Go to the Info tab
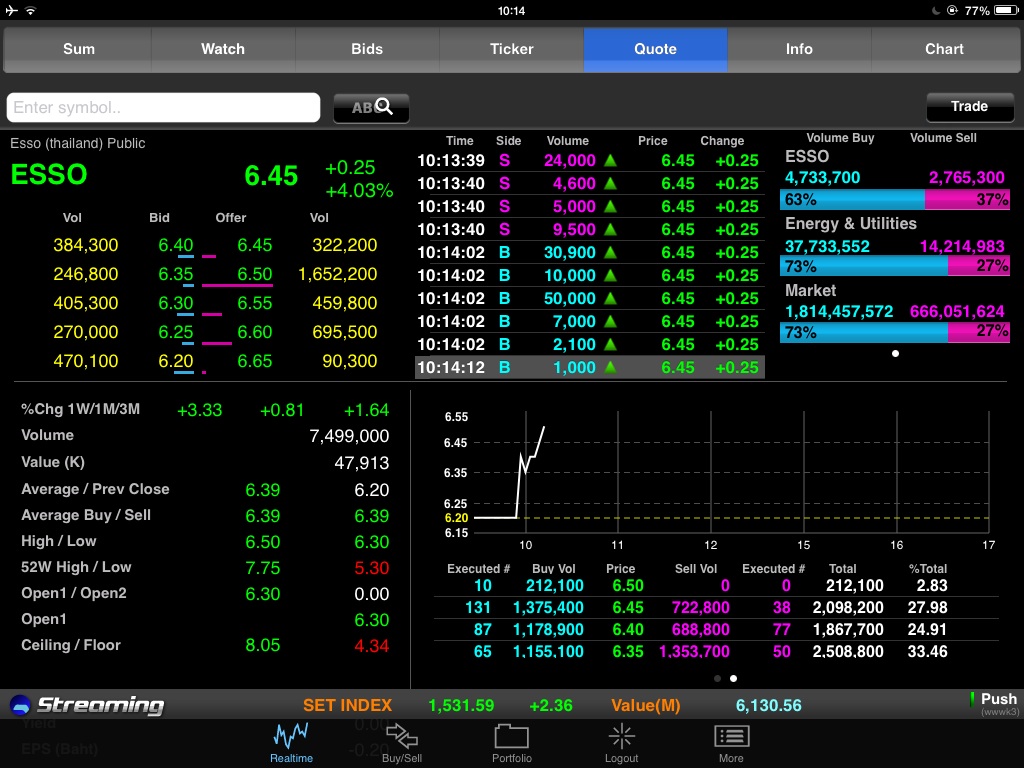The image size is (1024, 768). pyautogui.click(x=799, y=49)
